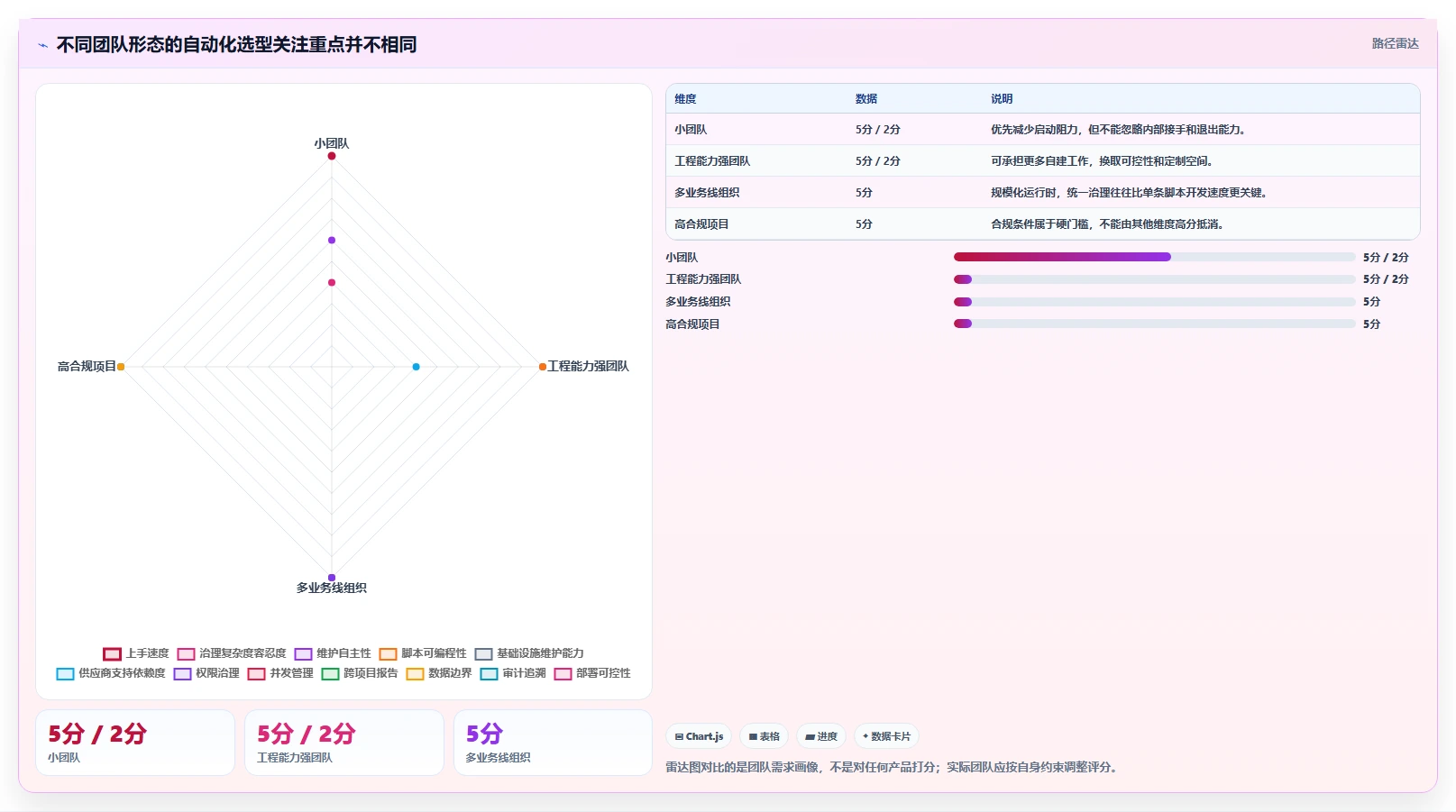
Task: Click the 多业务线组织 progress bar
Action: pos(1155,302)
